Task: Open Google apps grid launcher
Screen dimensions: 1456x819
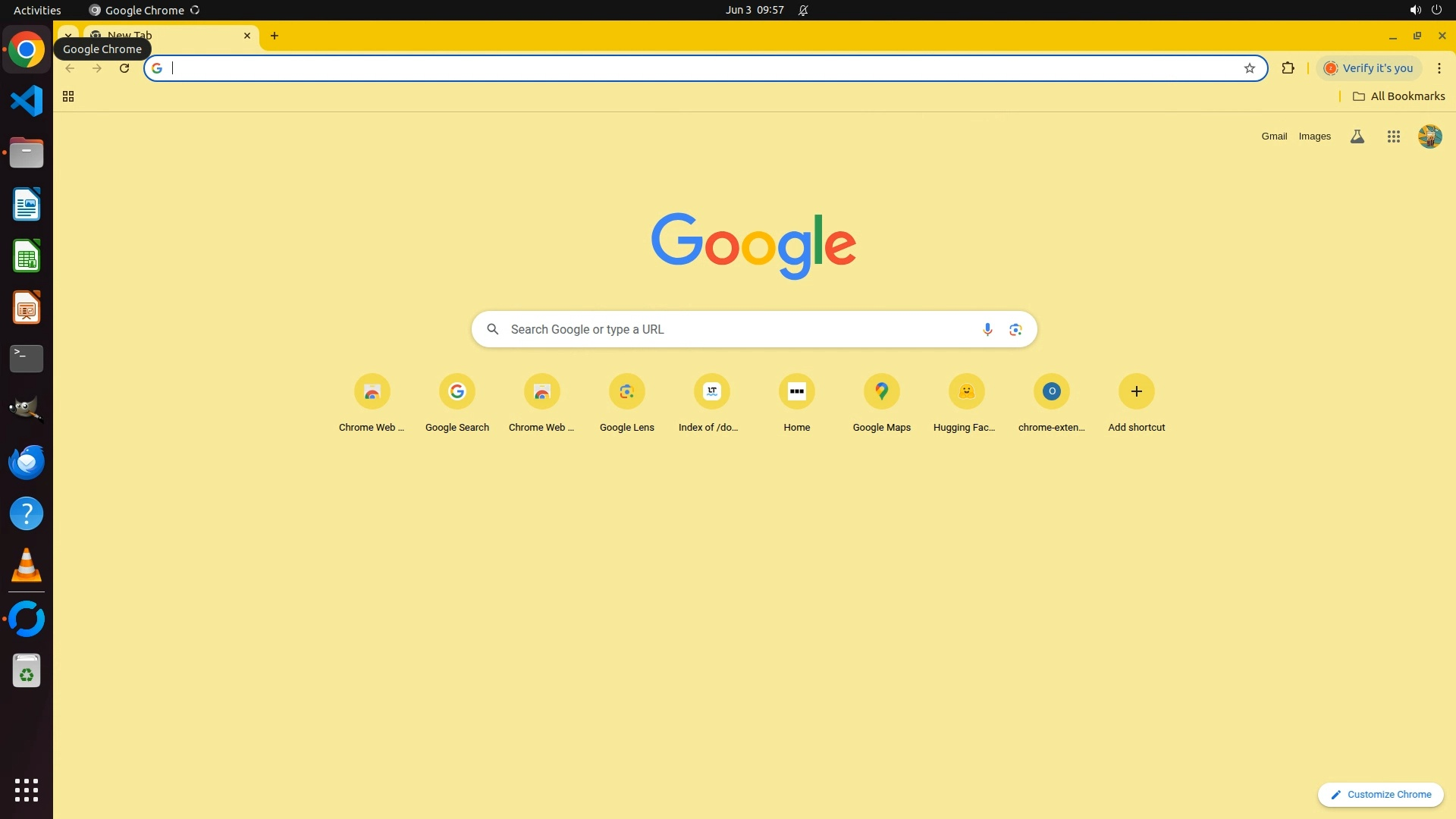Action: click(x=1393, y=136)
